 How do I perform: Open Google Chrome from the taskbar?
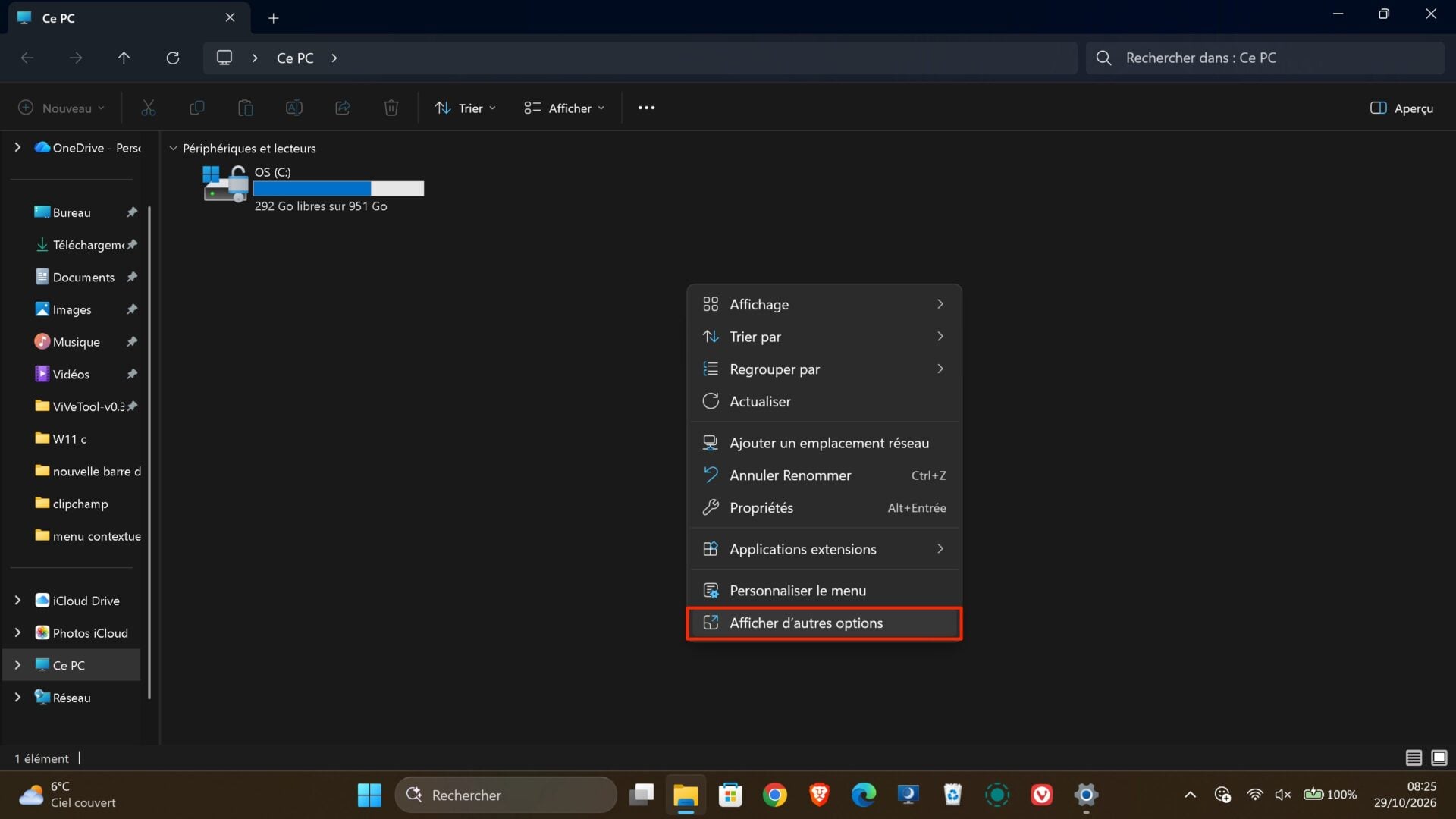click(774, 795)
